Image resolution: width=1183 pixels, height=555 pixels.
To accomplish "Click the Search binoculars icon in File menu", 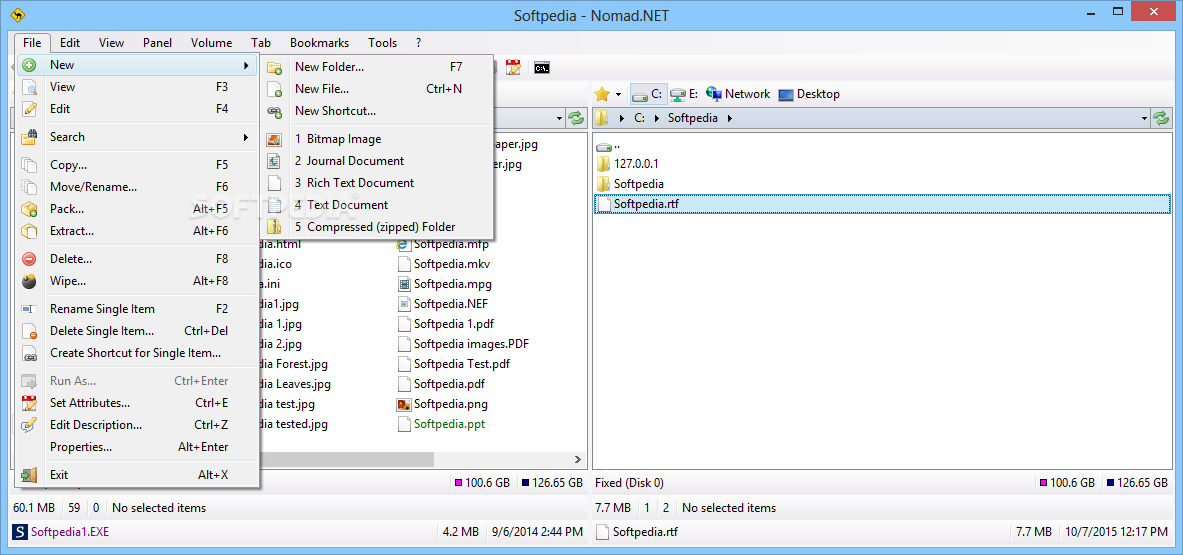I will click(x=29, y=137).
